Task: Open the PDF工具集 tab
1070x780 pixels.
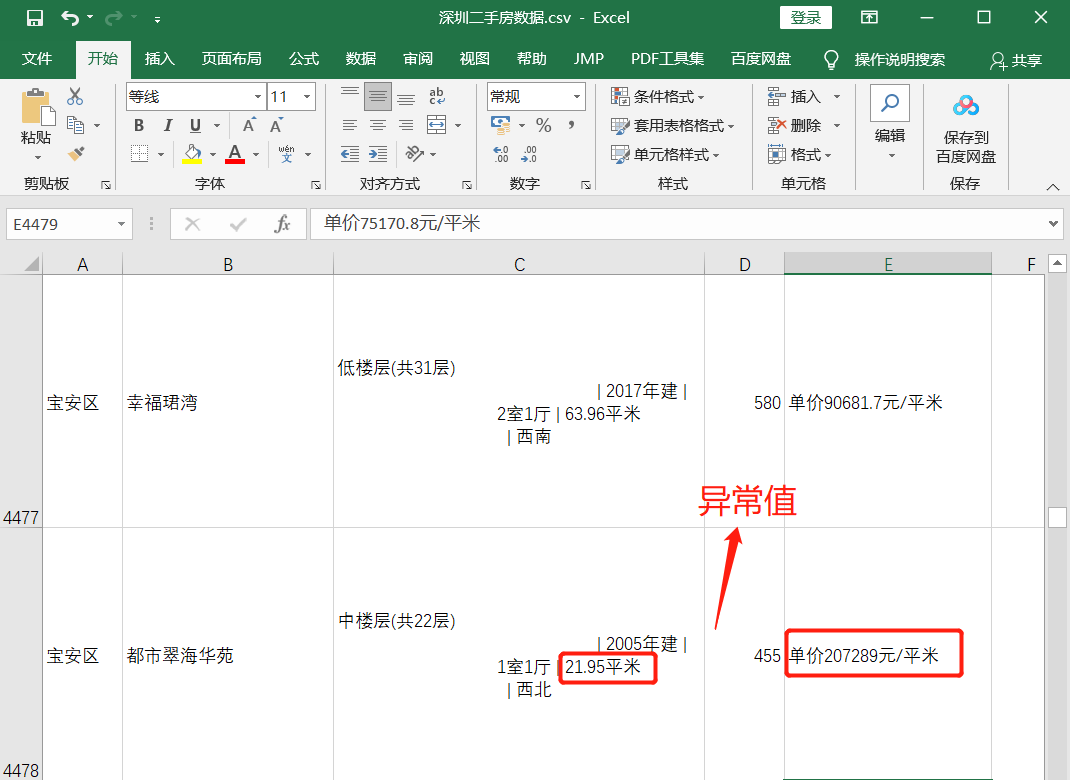Action: pos(666,58)
